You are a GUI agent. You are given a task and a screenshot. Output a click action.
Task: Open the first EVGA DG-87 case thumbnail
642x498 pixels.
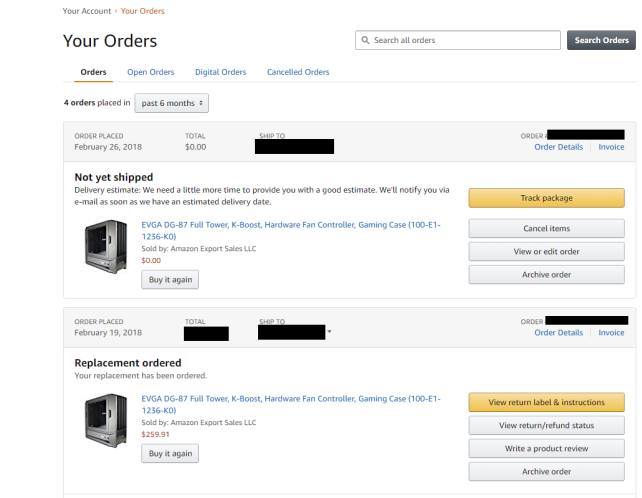pos(107,243)
